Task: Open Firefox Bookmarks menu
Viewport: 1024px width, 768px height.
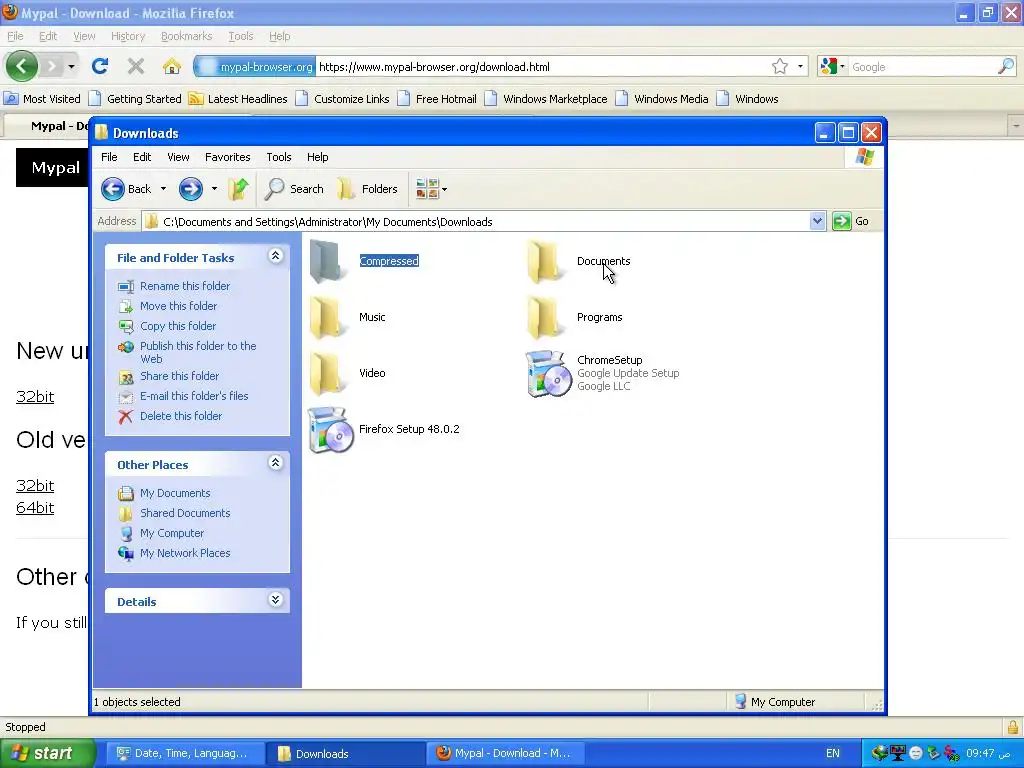Action: tap(186, 37)
